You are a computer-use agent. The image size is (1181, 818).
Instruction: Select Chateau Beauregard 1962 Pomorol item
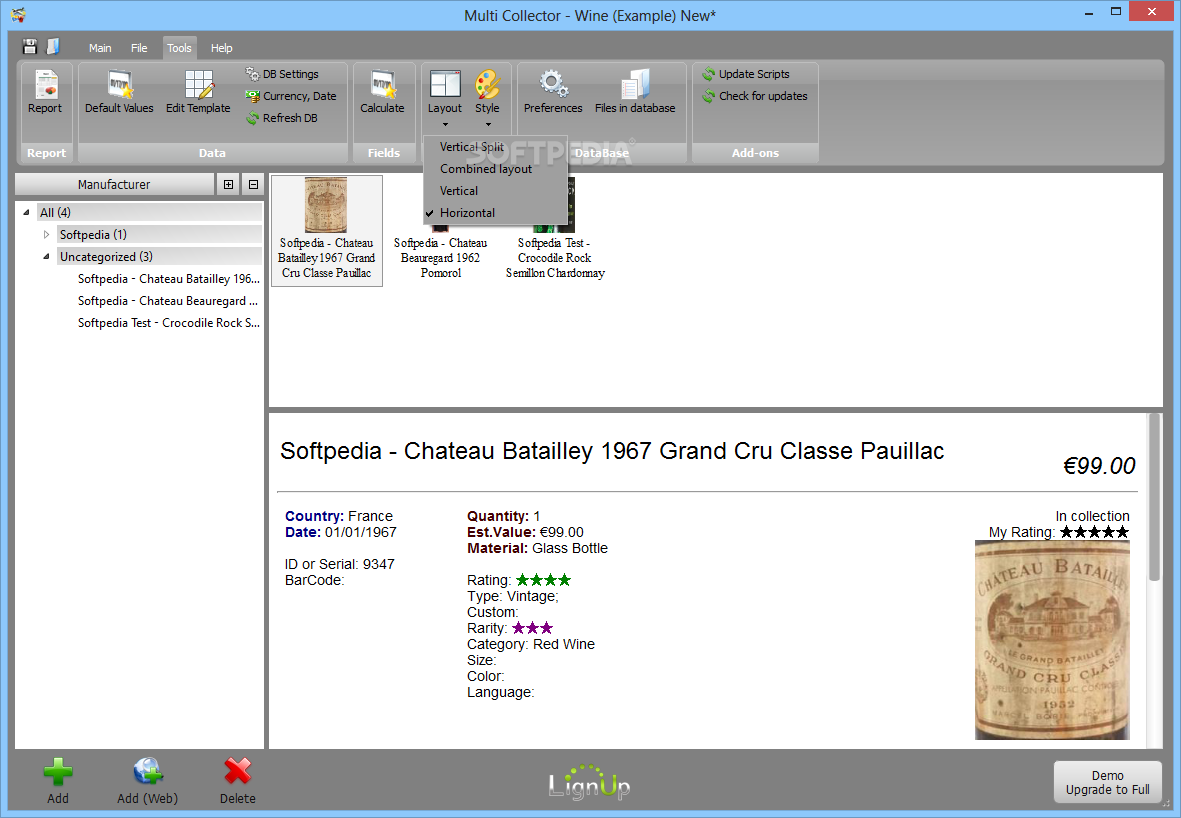[x=441, y=258]
